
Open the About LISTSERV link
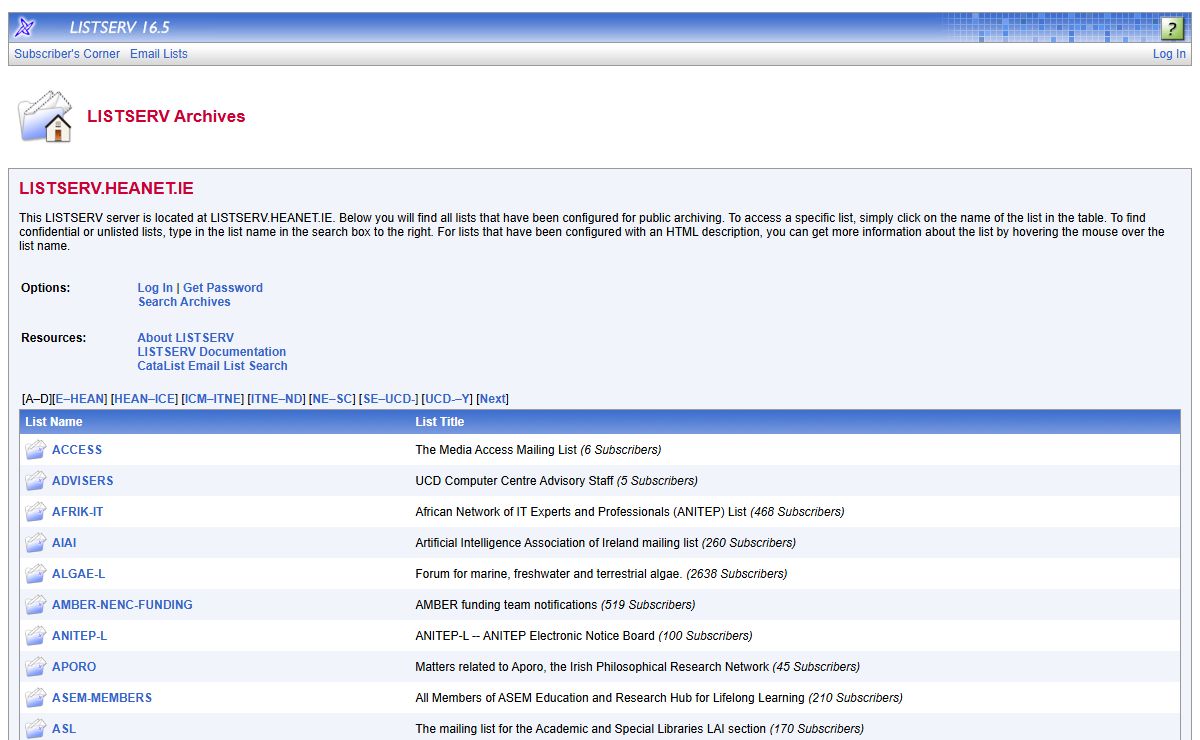coord(186,338)
